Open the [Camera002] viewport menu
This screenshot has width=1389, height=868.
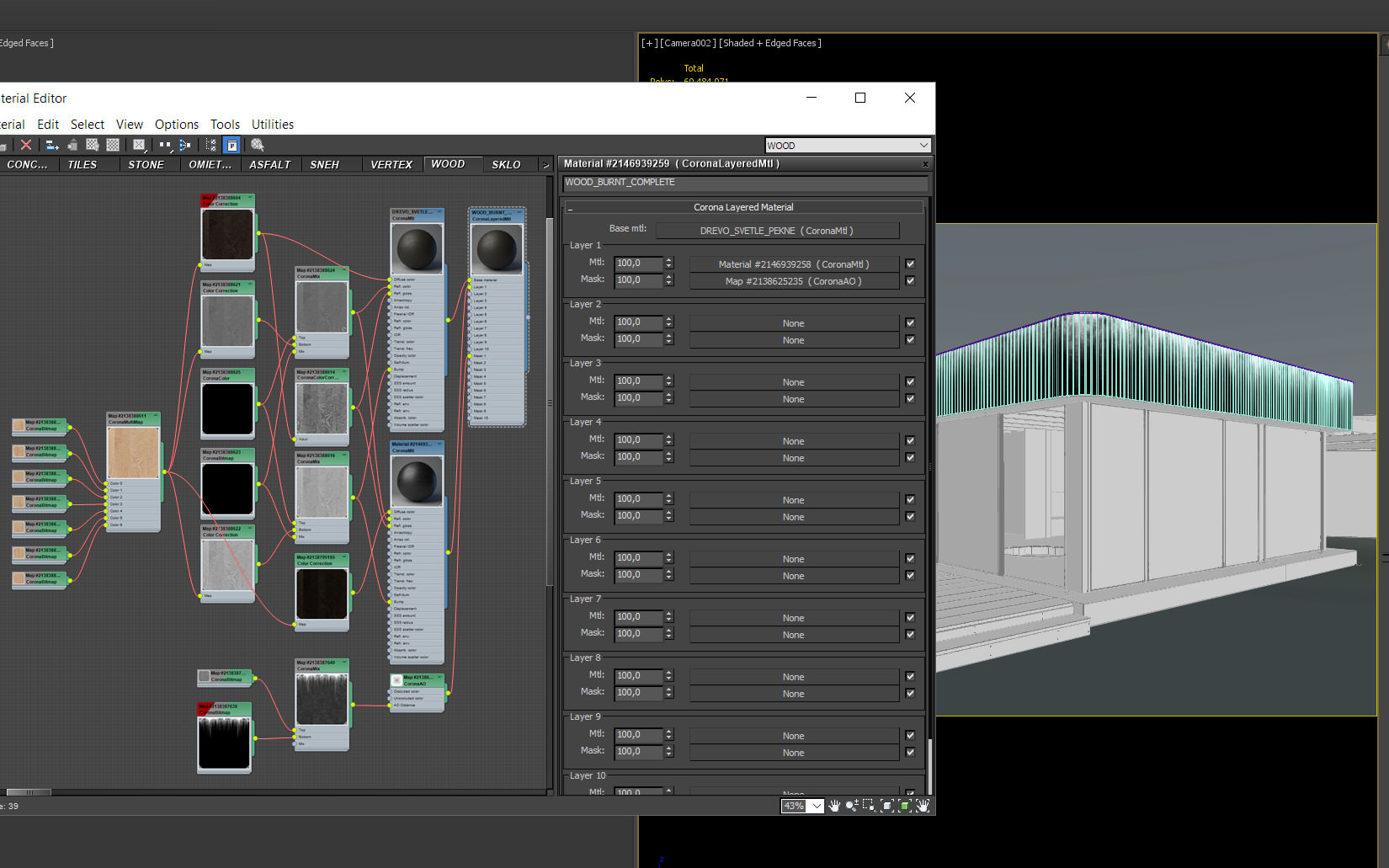pyautogui.click(x=688, y=43)
